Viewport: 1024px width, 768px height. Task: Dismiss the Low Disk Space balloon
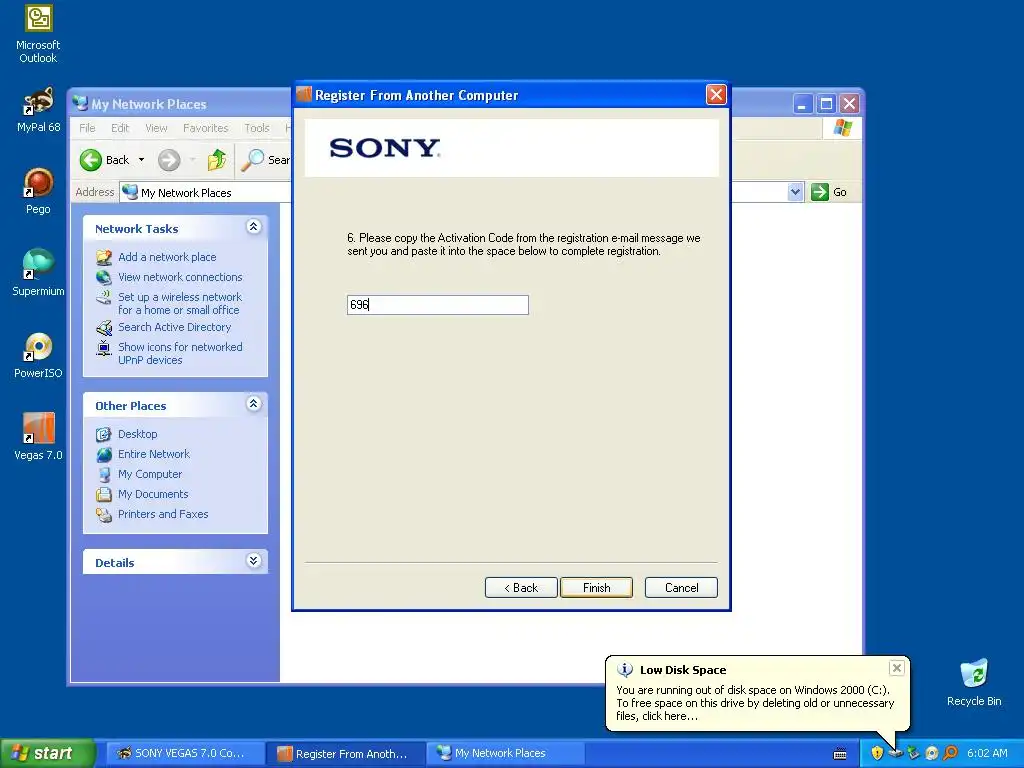[897, 667]
